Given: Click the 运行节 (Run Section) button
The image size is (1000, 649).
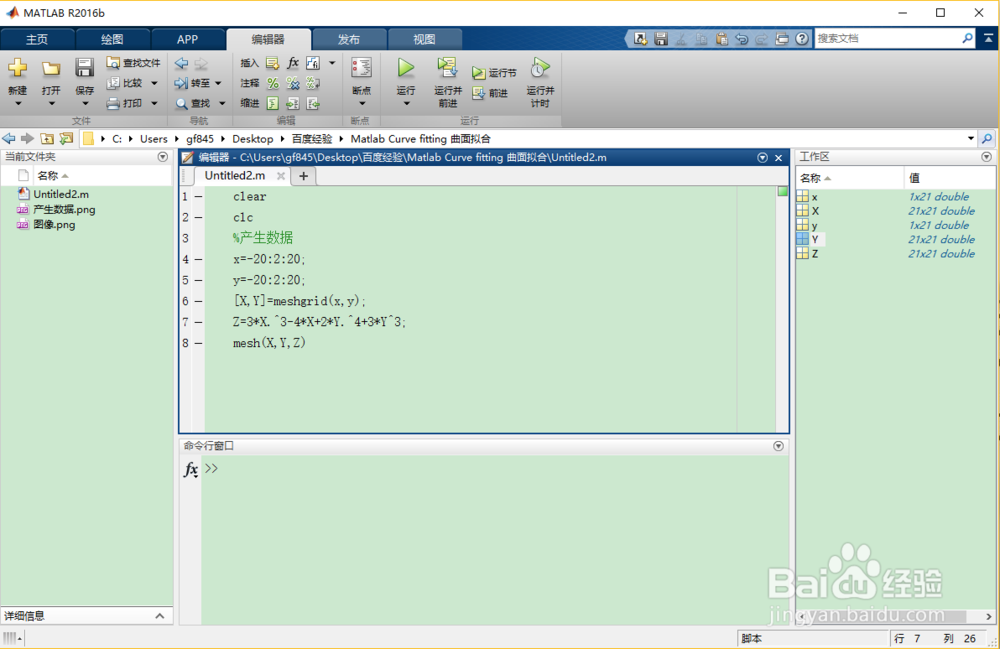Looking at the screenshot, I should (x=494, y=73).
